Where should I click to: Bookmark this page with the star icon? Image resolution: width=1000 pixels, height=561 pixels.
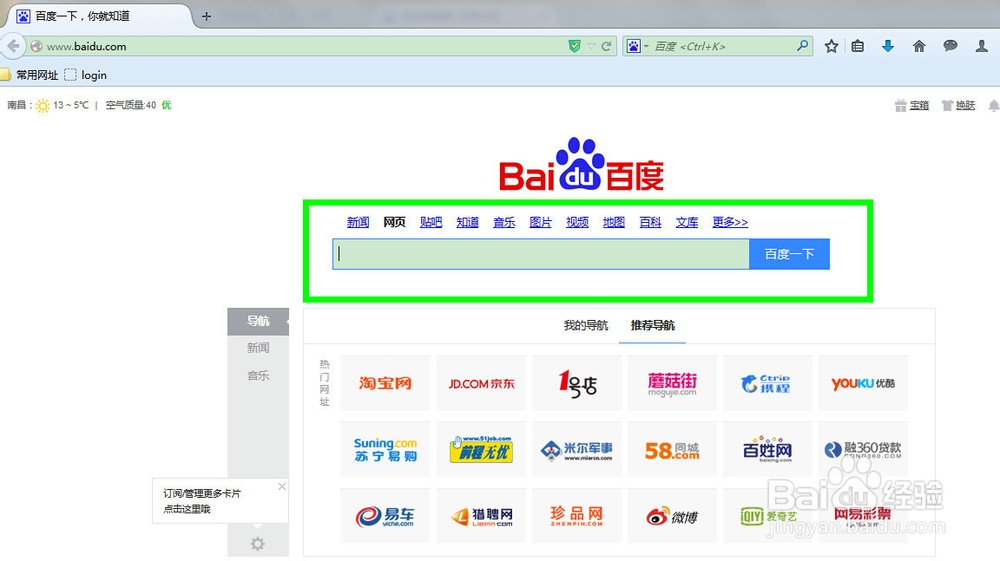pyautogui.click(x=831, y=46)
